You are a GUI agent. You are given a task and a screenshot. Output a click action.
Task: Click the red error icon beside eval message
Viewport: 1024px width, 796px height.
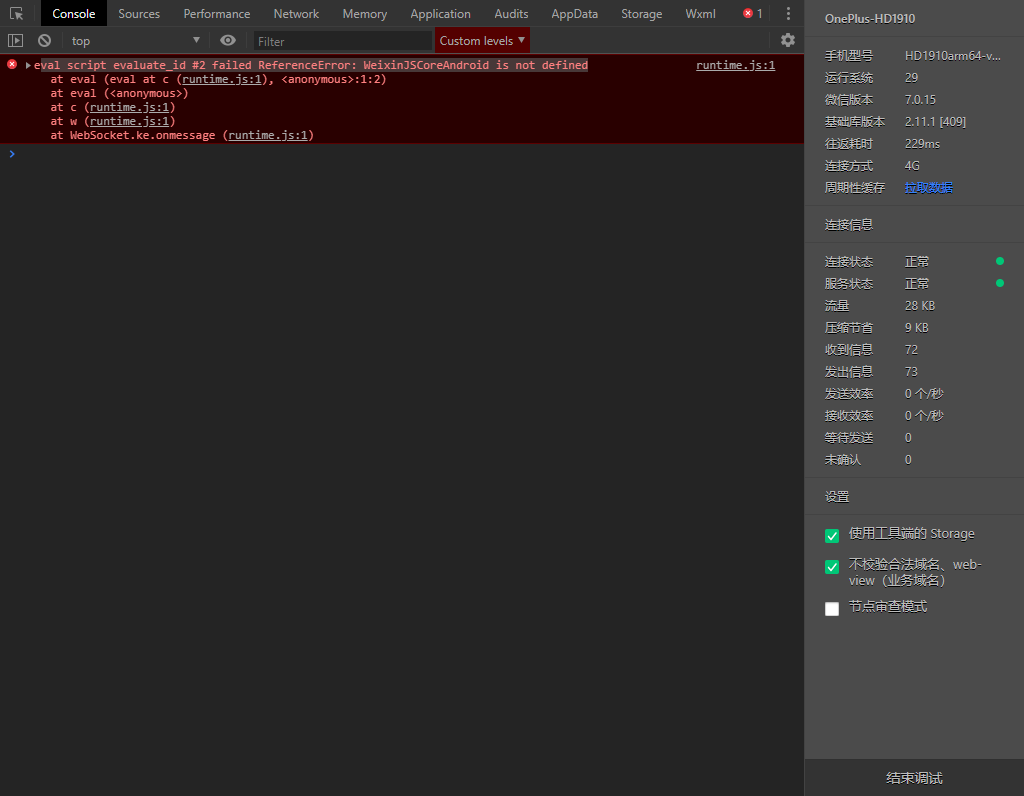click(x=12, y=64)
